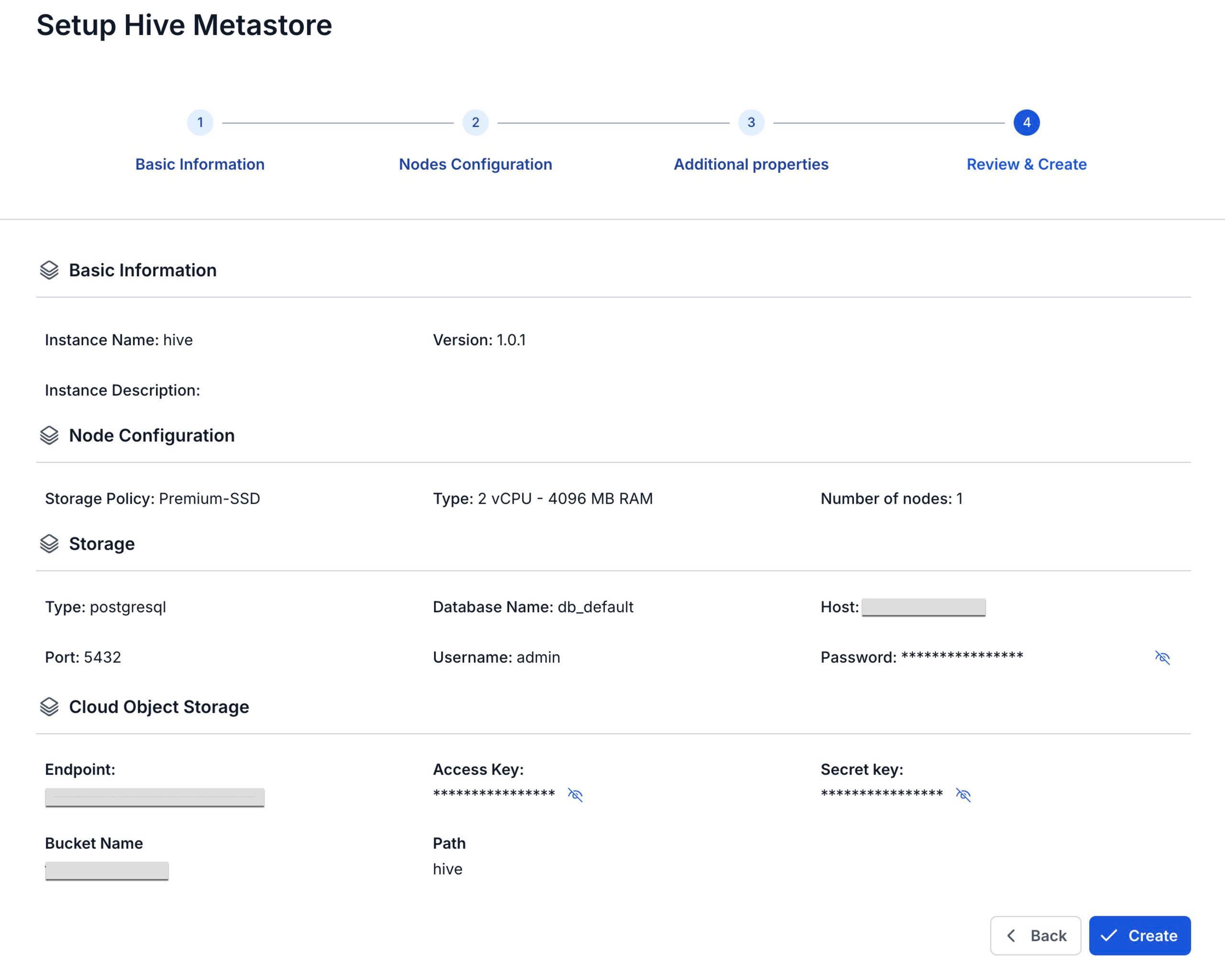Click the masked Secret key asterisks
The height and width of the screenshot is (980, 1225).
coord(882,793)
